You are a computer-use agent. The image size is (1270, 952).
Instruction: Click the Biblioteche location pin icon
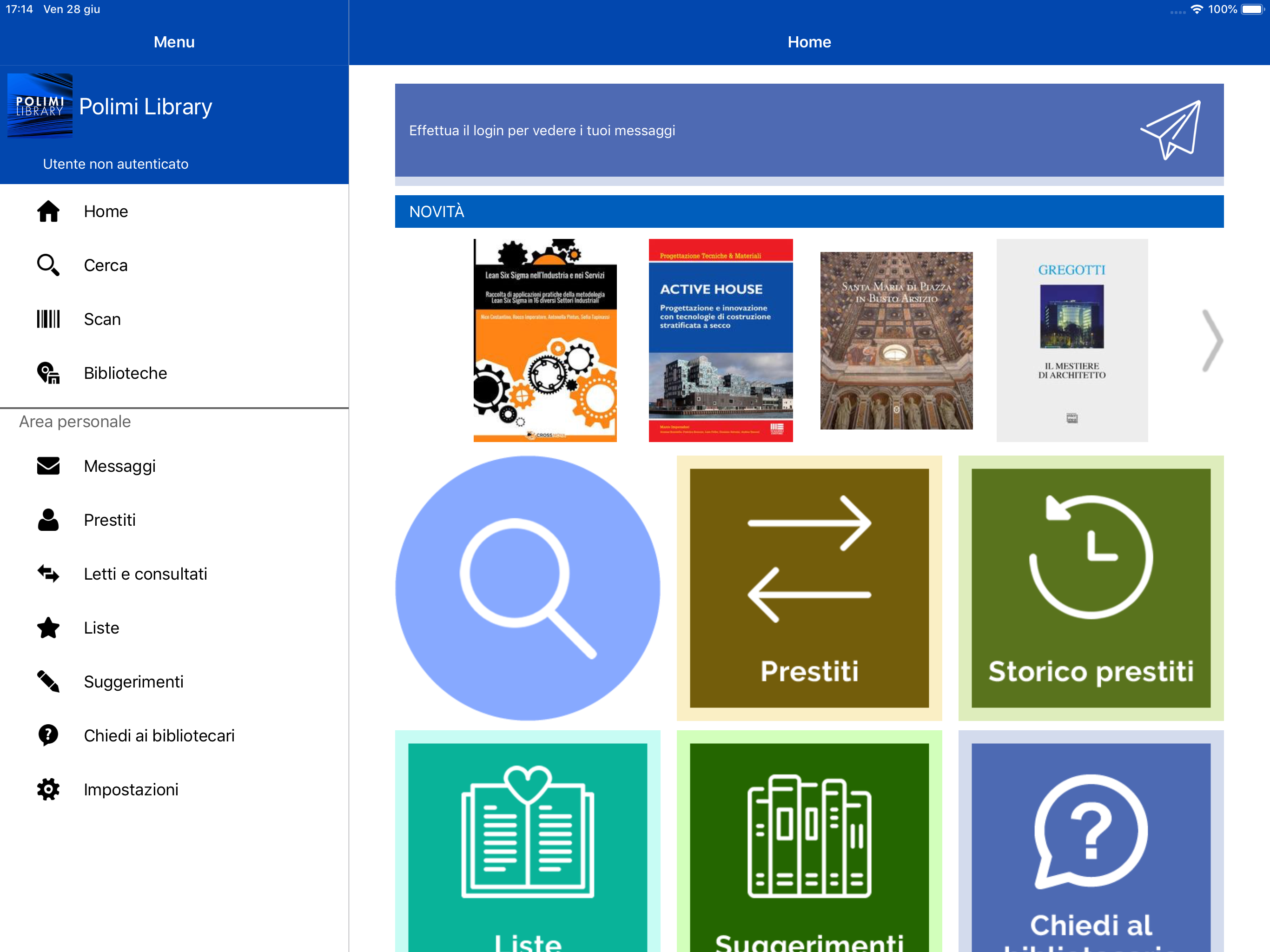pos(48,373)
